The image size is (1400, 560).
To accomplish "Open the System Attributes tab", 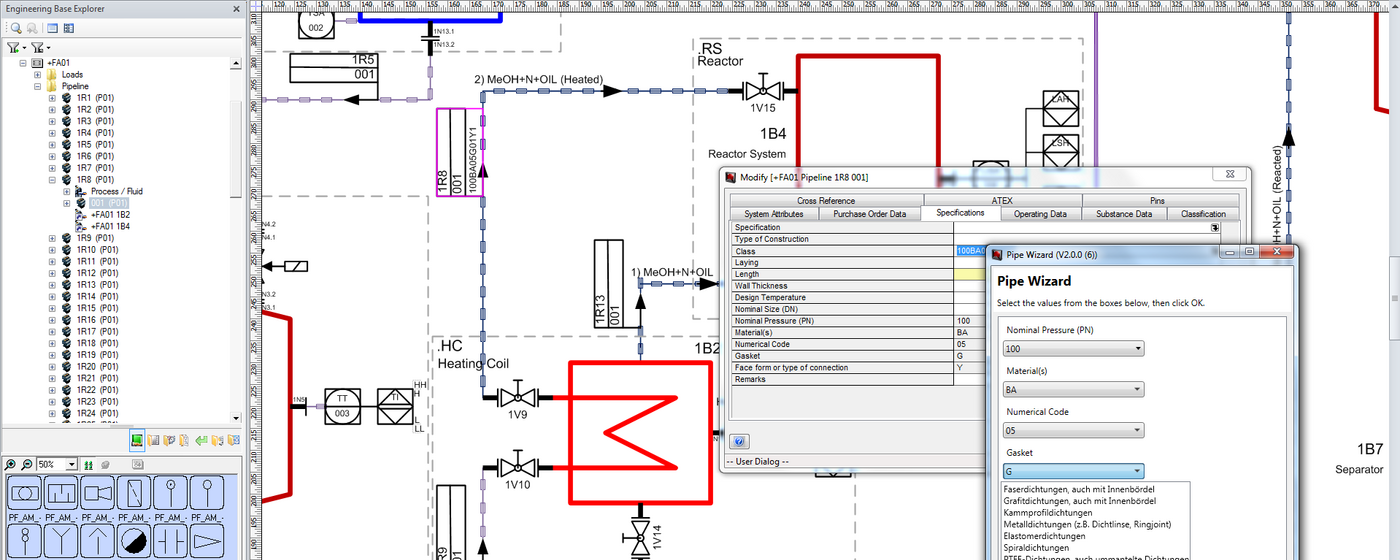I will pyautogui.click(x=774, y=214).
